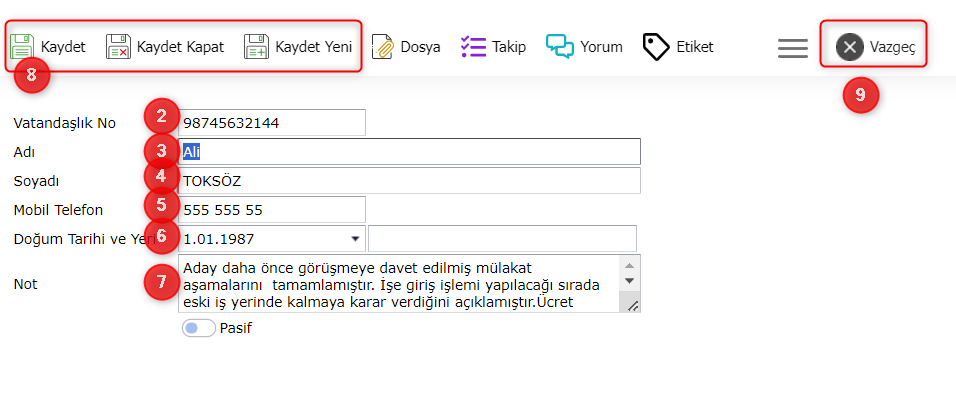Viewport: 956px width, 396px height.
Task: Click the empty birthplace field
Action: point(502,238)
